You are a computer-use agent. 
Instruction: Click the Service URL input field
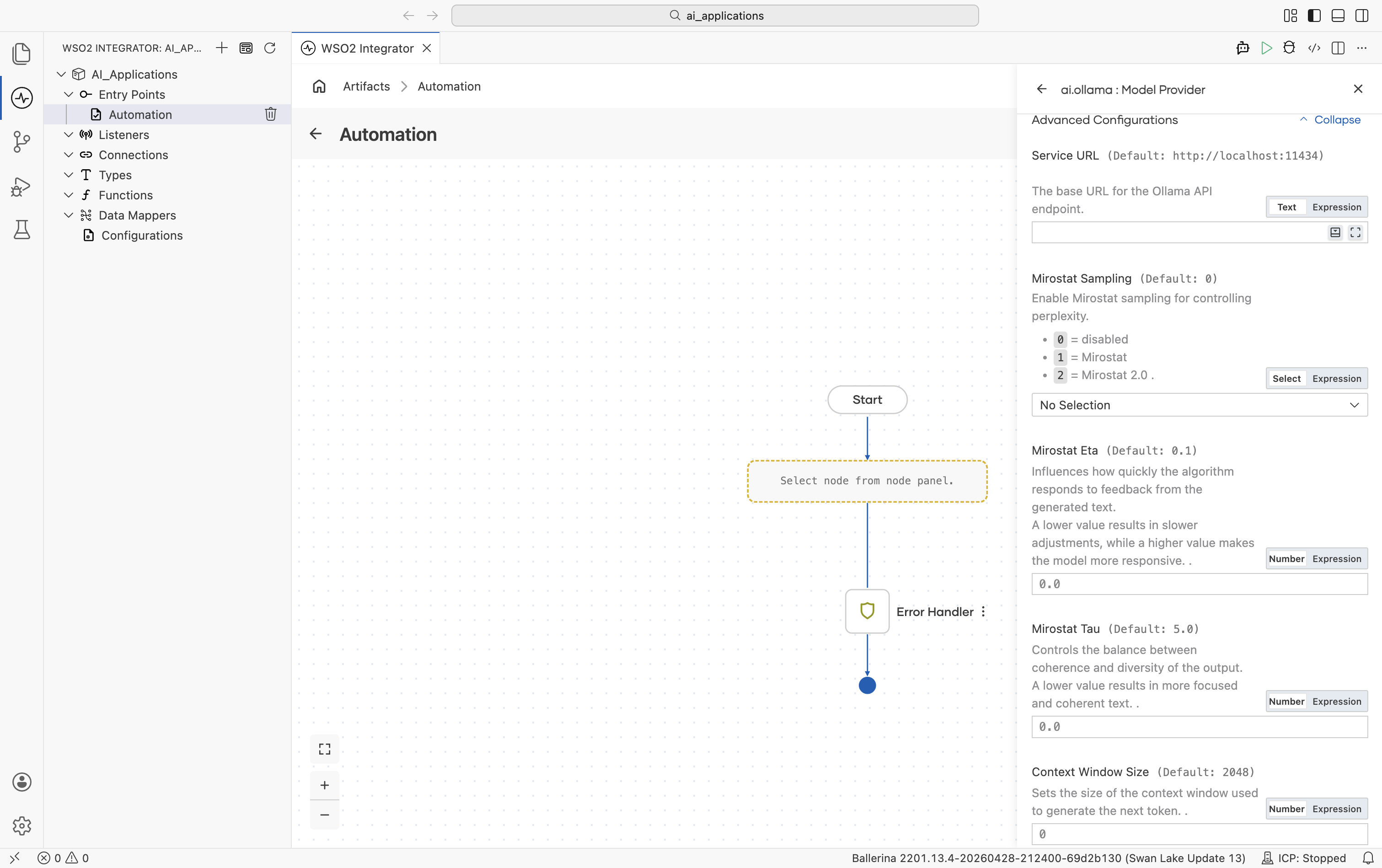[1200, 232]
